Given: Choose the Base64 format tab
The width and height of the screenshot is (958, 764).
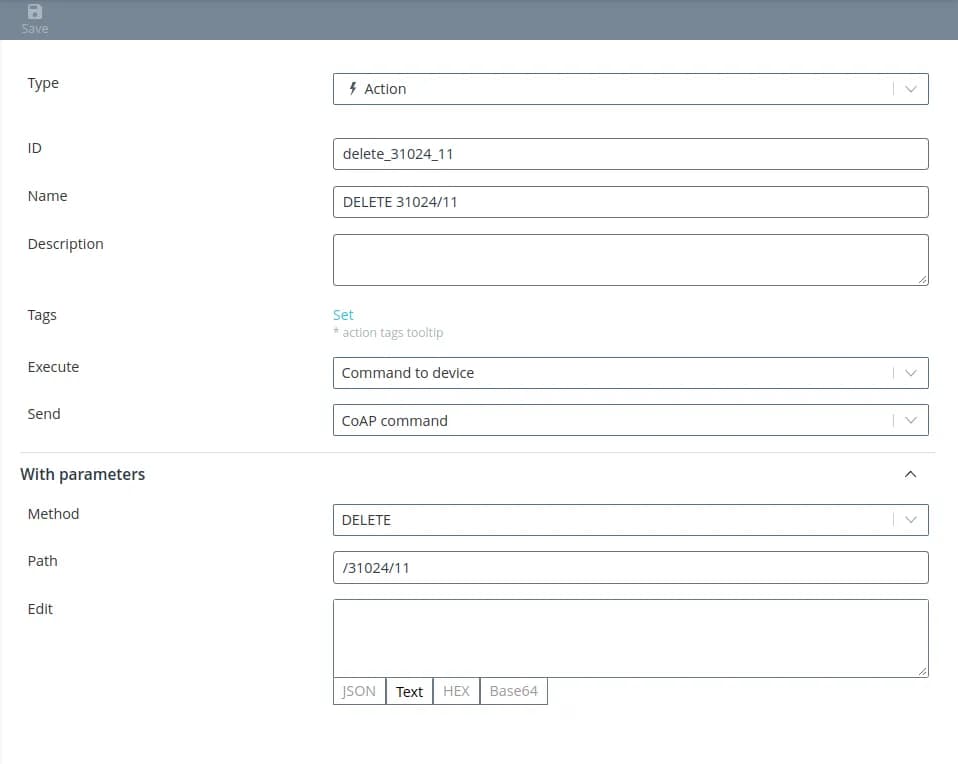Looking at the screenshot, I should [513, 691].
